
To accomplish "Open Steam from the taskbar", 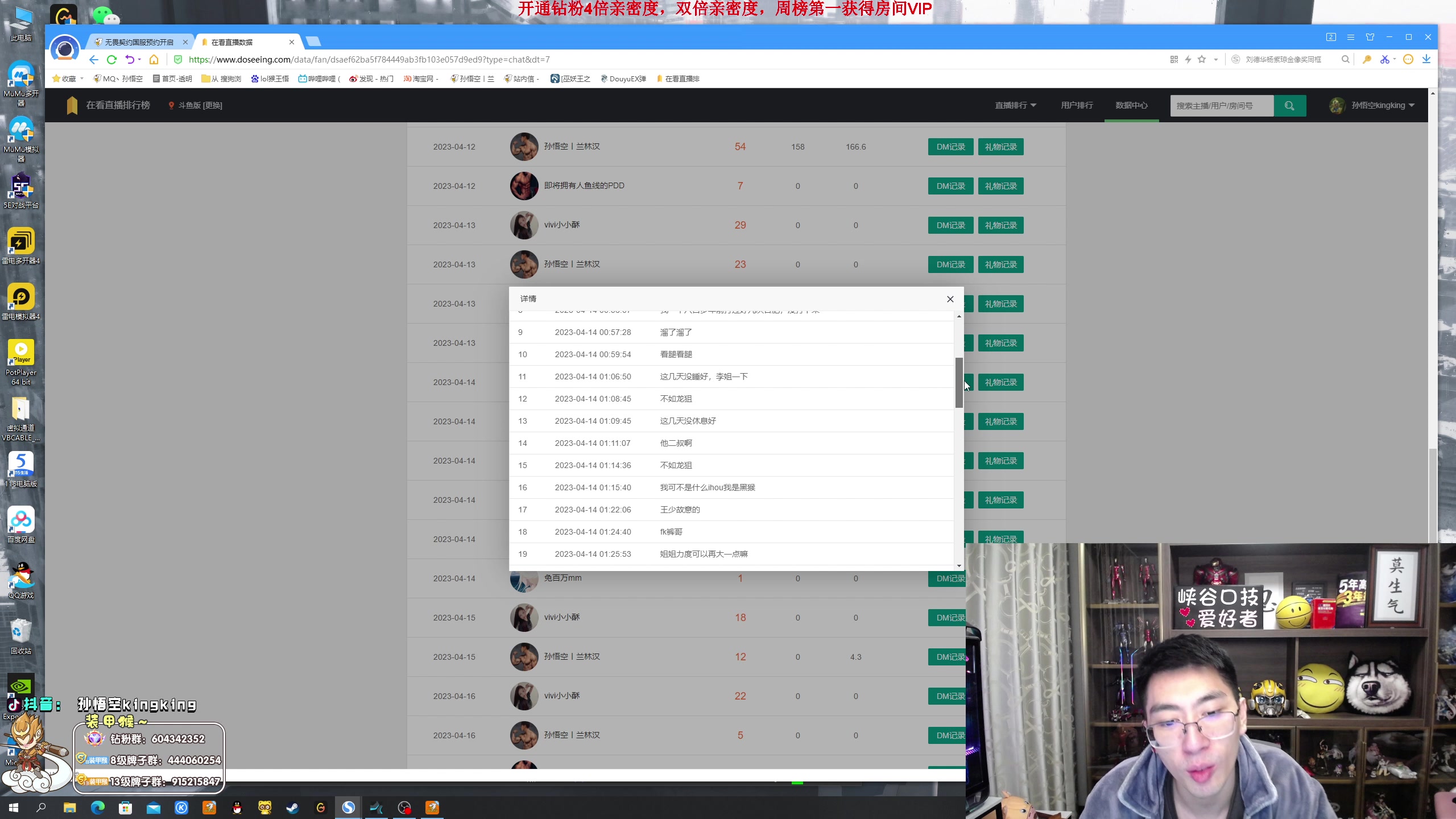I will [x=292, y=808].
